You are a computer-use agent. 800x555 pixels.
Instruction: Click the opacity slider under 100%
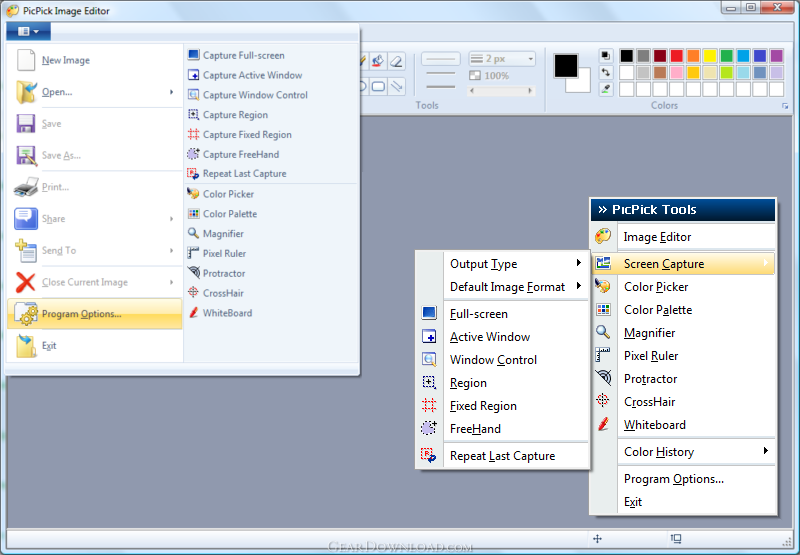[x=501, y=91]
